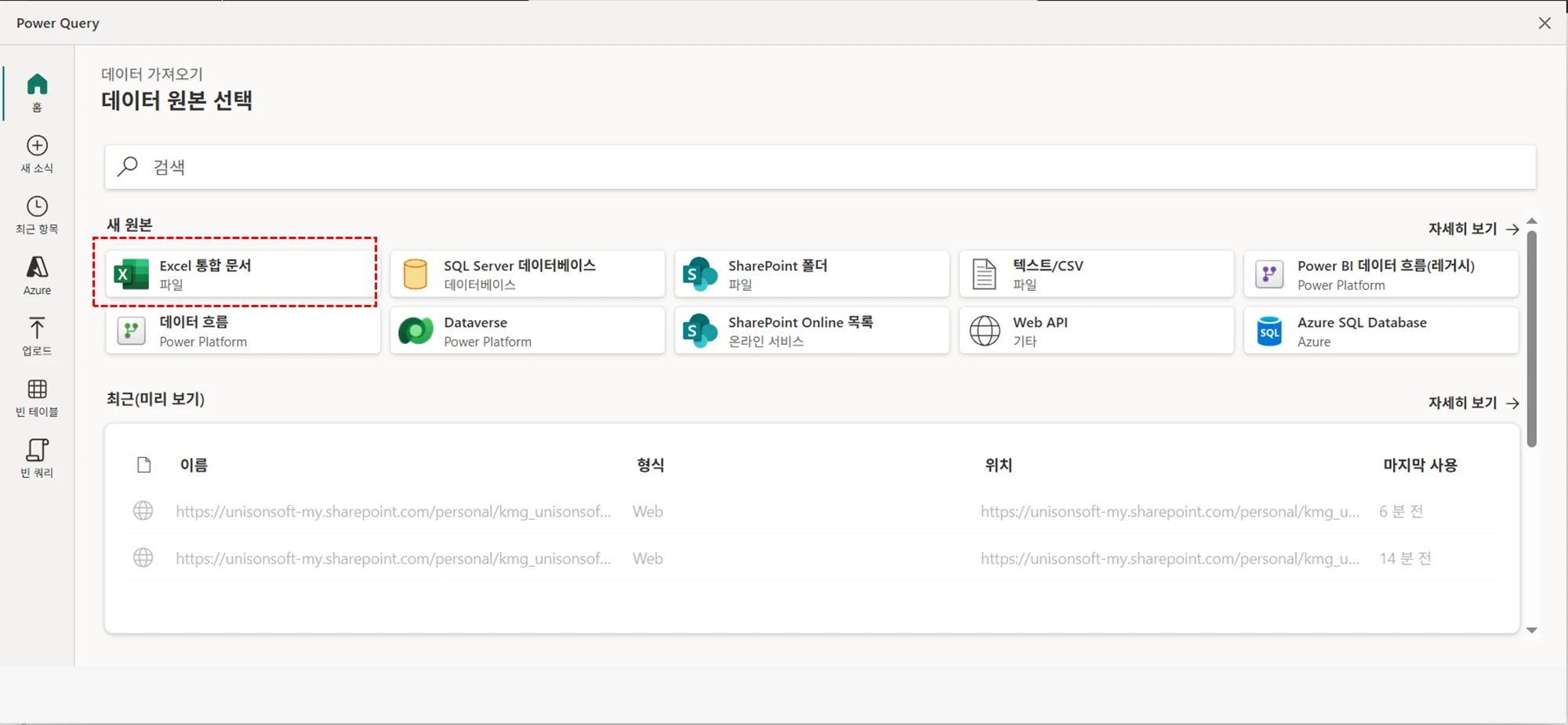This screenshot has width=1568, height=725.
Task: Choose Dataverse Power Platform connector
Action: coord(527,331)
